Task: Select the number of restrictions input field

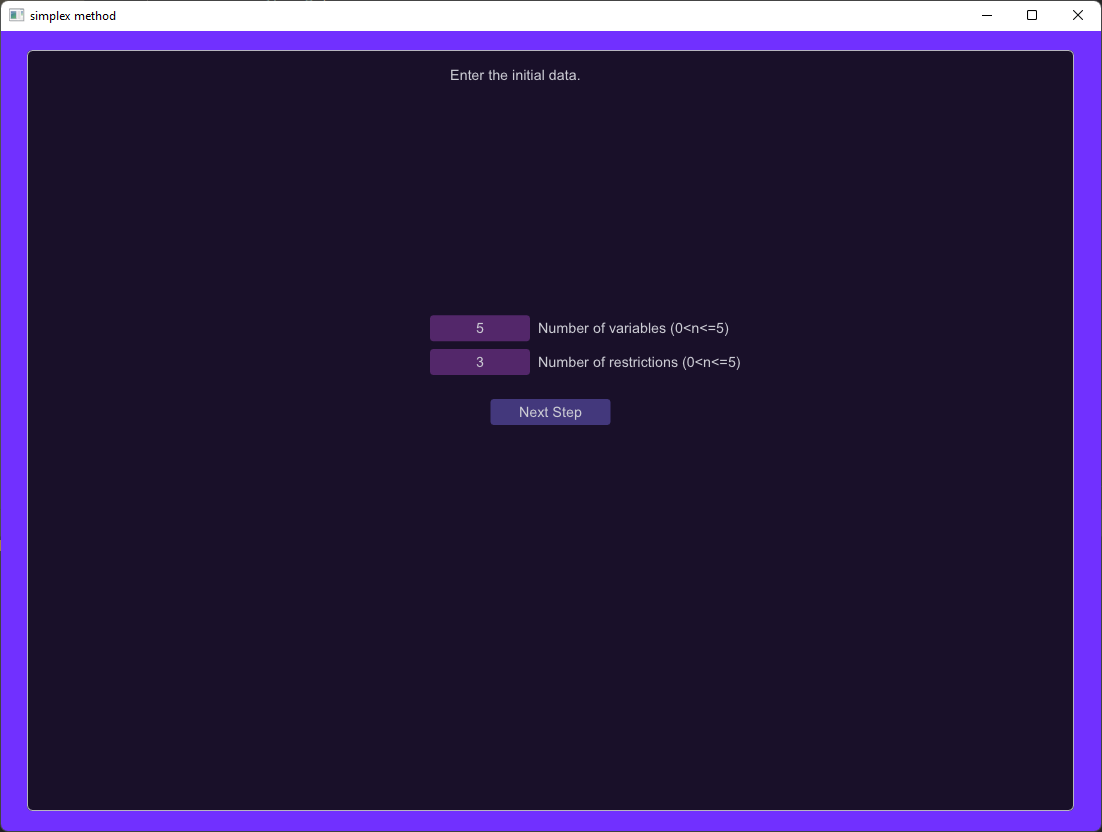Action: [479, 361]
